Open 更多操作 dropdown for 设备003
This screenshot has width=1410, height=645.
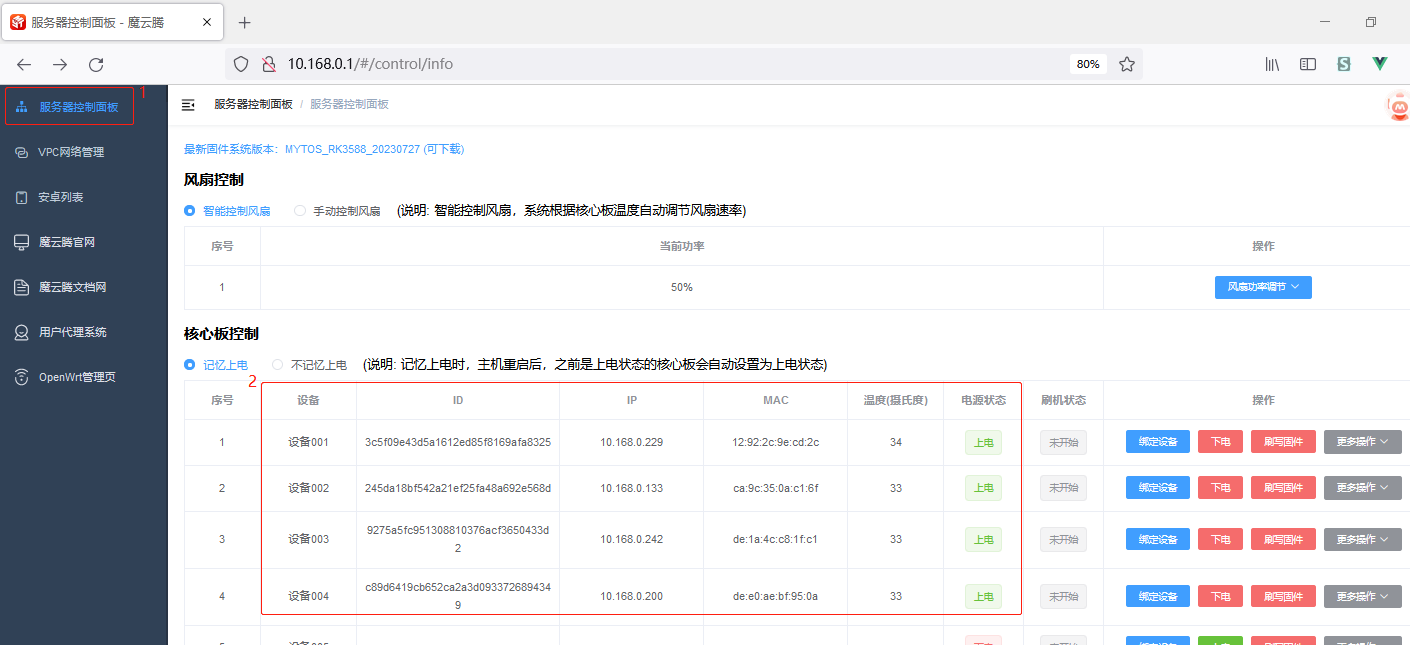[1362, 539]
